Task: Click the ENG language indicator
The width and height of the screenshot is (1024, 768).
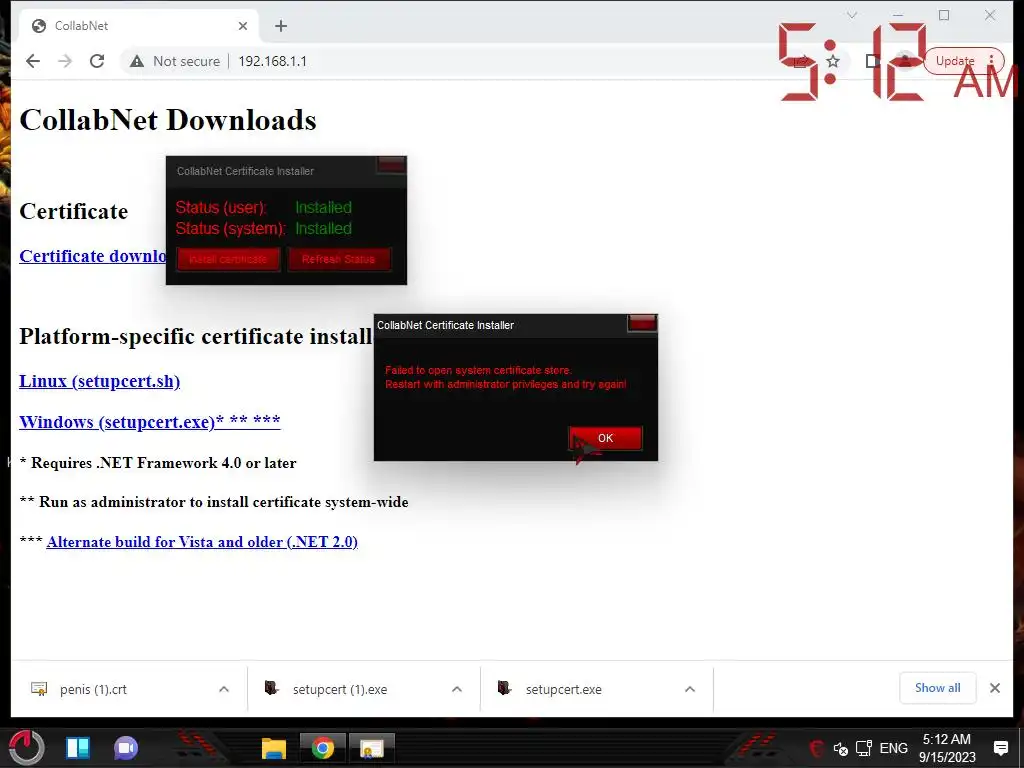Action: (893, 748)
